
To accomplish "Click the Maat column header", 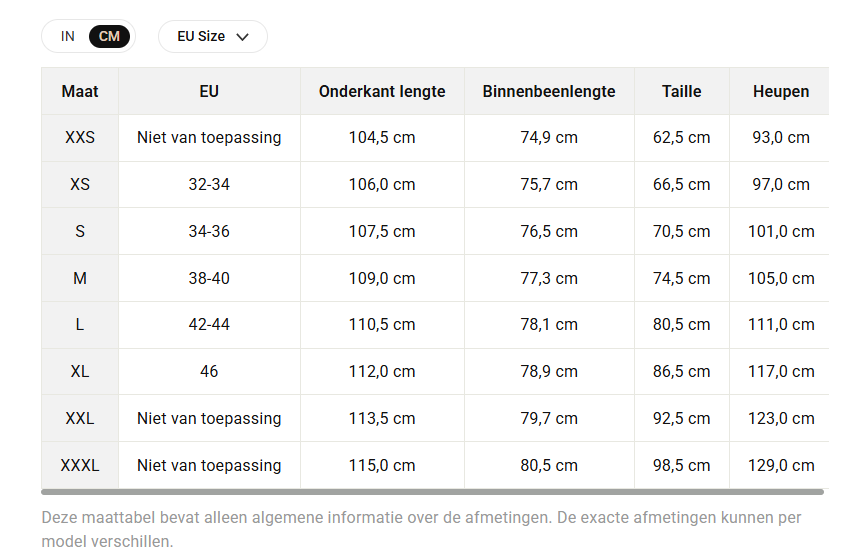I will point(80,91).
